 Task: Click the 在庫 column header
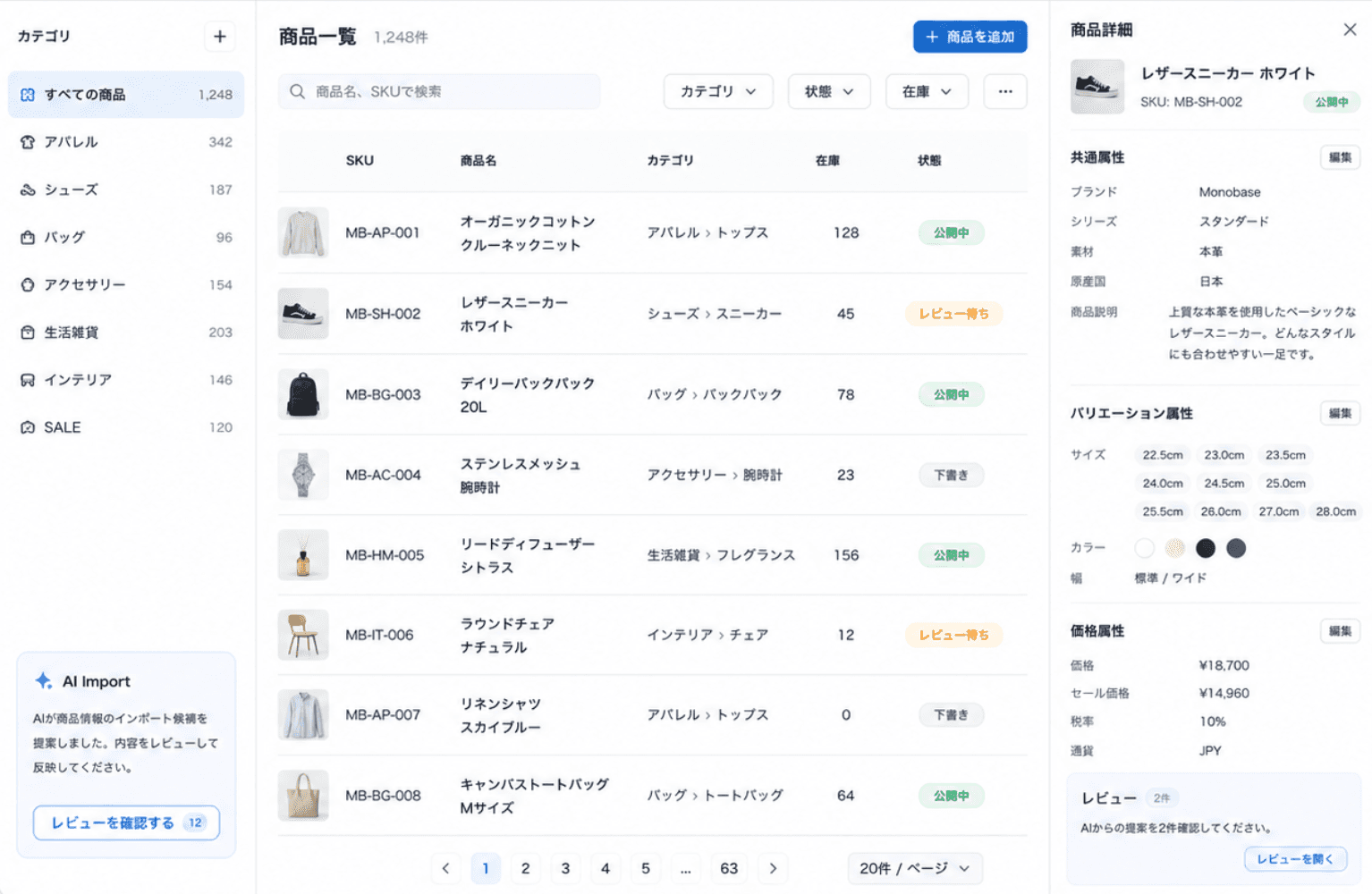tap(827, 161)
